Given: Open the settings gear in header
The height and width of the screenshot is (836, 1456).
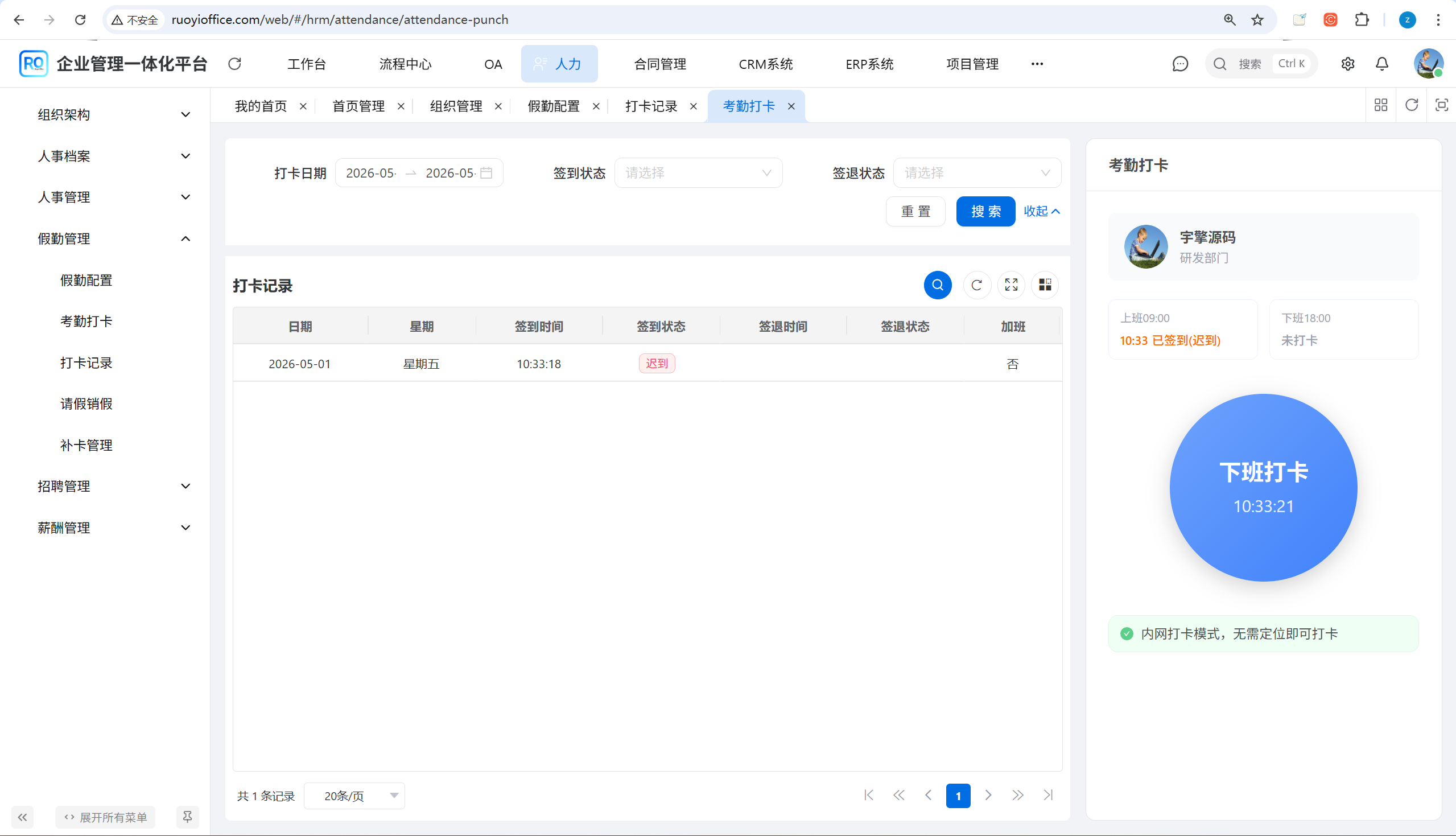Looking at the screenshot, I should click(1348, 64).
